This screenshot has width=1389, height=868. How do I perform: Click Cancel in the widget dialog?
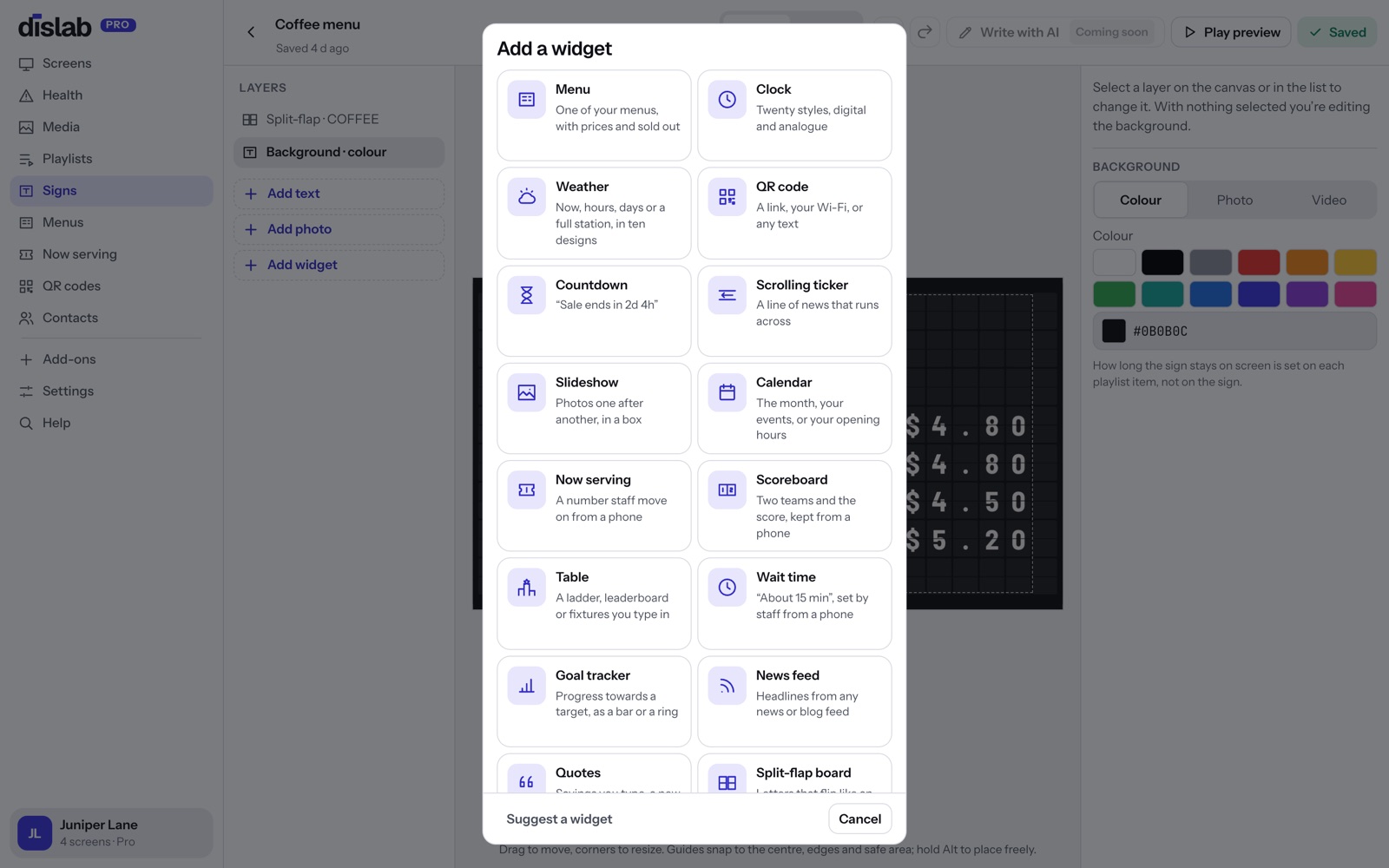859,819
